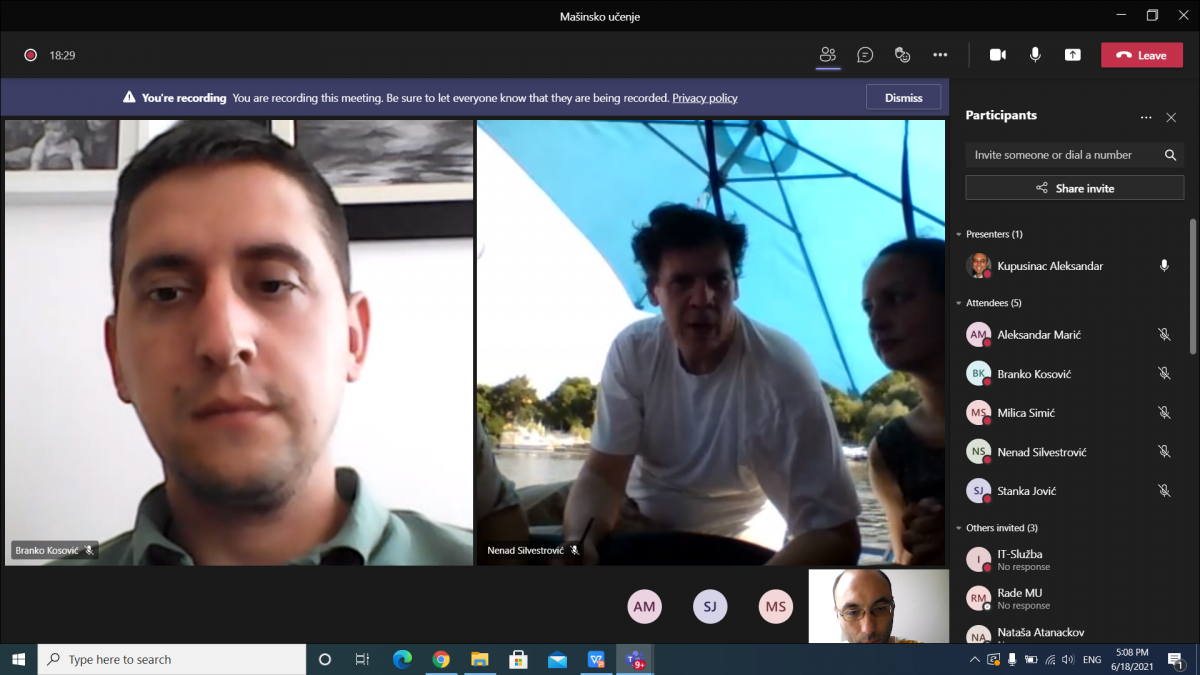Open More options ellipsis in Participants panel
1200x675 pixels.
(1146, 117)
